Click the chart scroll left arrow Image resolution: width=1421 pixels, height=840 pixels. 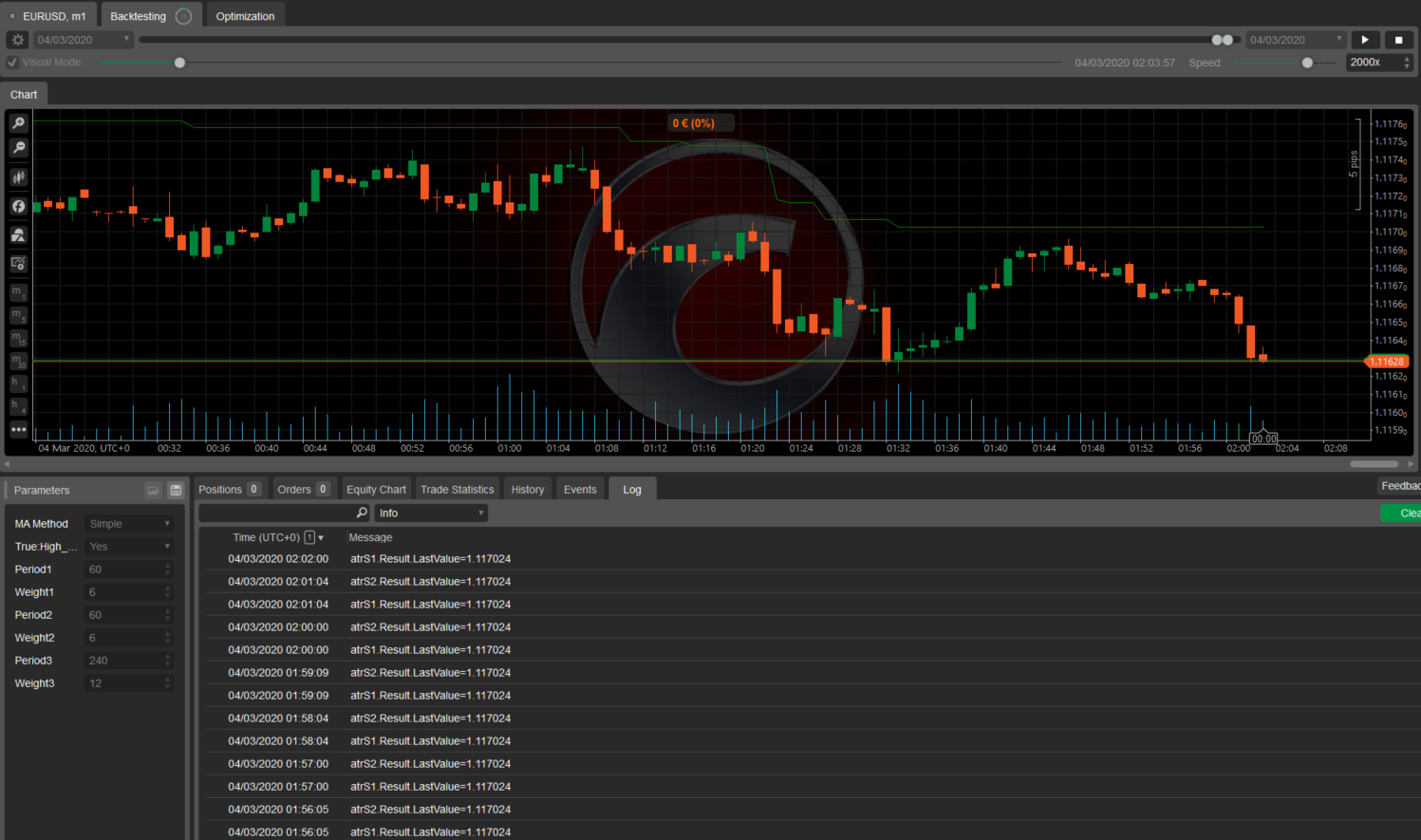point(8,464)
